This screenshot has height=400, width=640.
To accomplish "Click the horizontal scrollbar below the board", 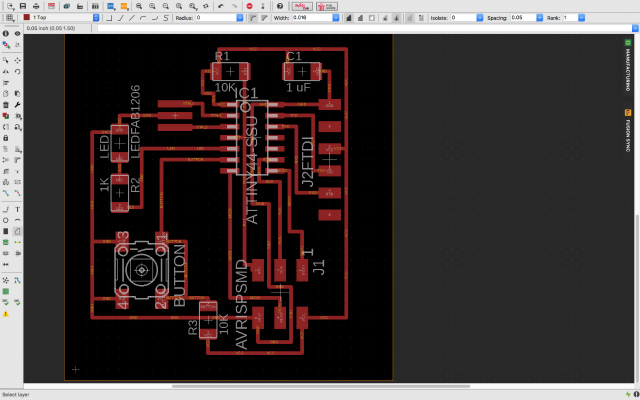I will [x=321, y=386].
